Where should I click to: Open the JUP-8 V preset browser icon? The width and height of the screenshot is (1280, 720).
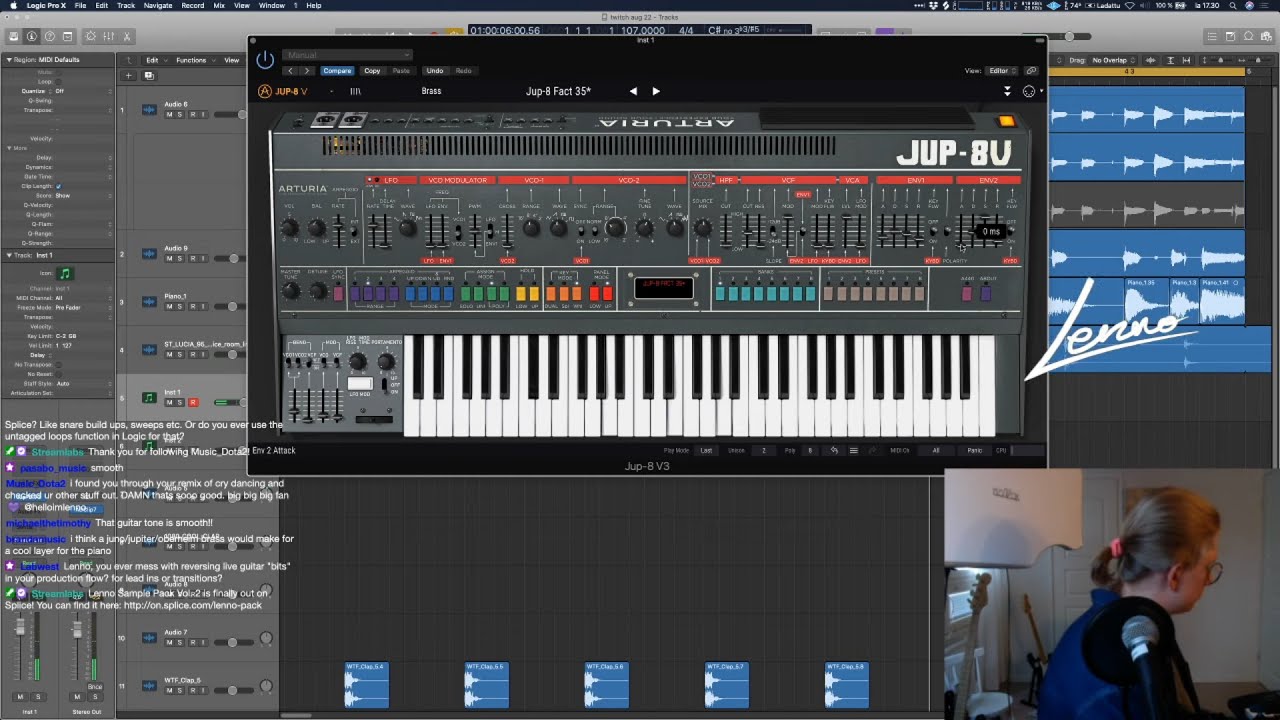coord(355,91)
